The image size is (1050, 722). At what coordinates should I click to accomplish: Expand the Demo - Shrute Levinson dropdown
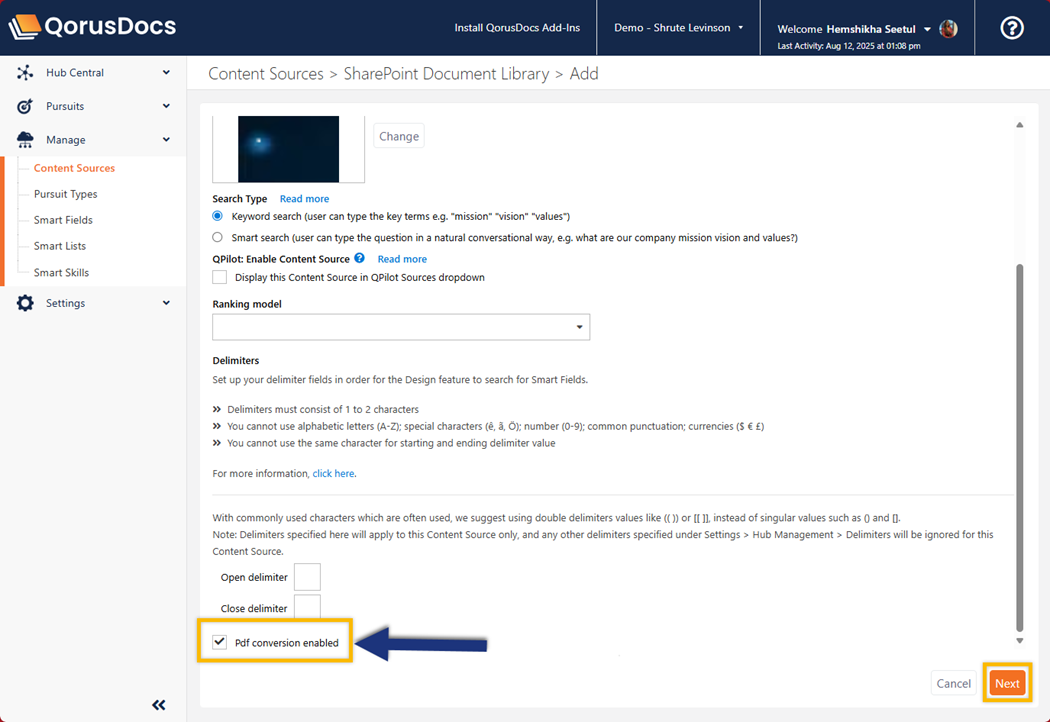tap(678, 28)
